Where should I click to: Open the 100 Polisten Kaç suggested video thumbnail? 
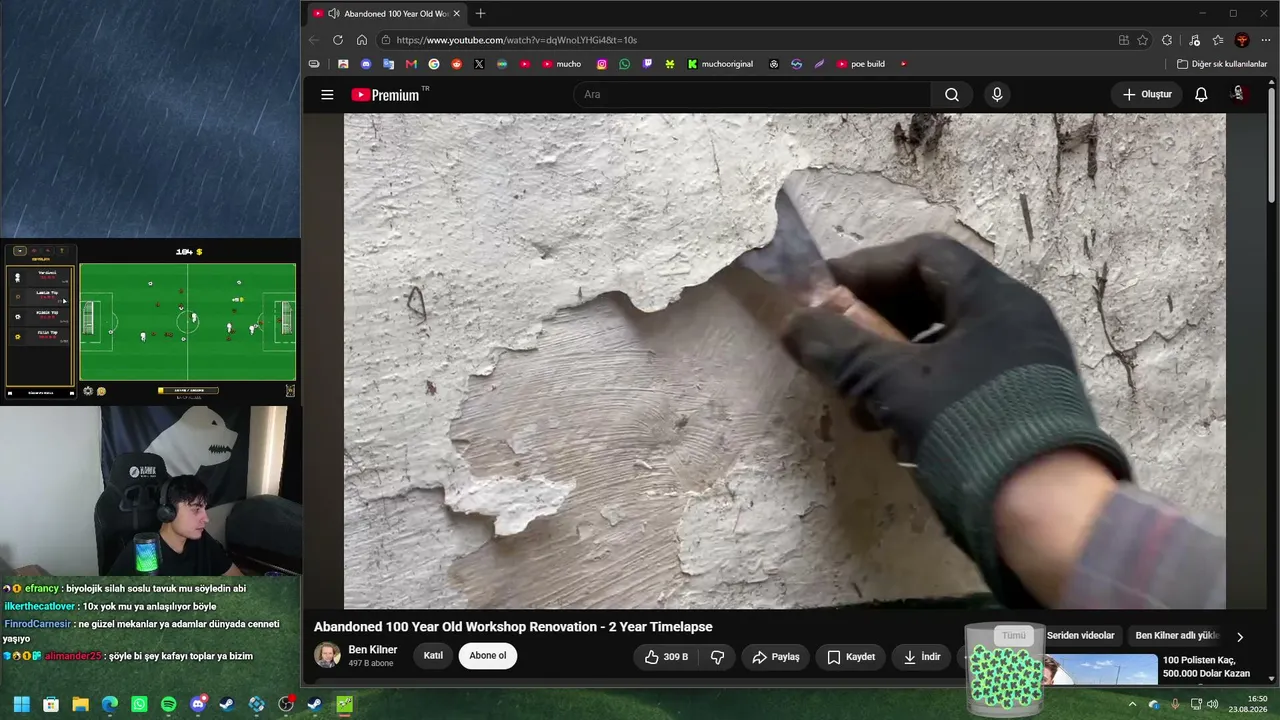(1100, 671)
